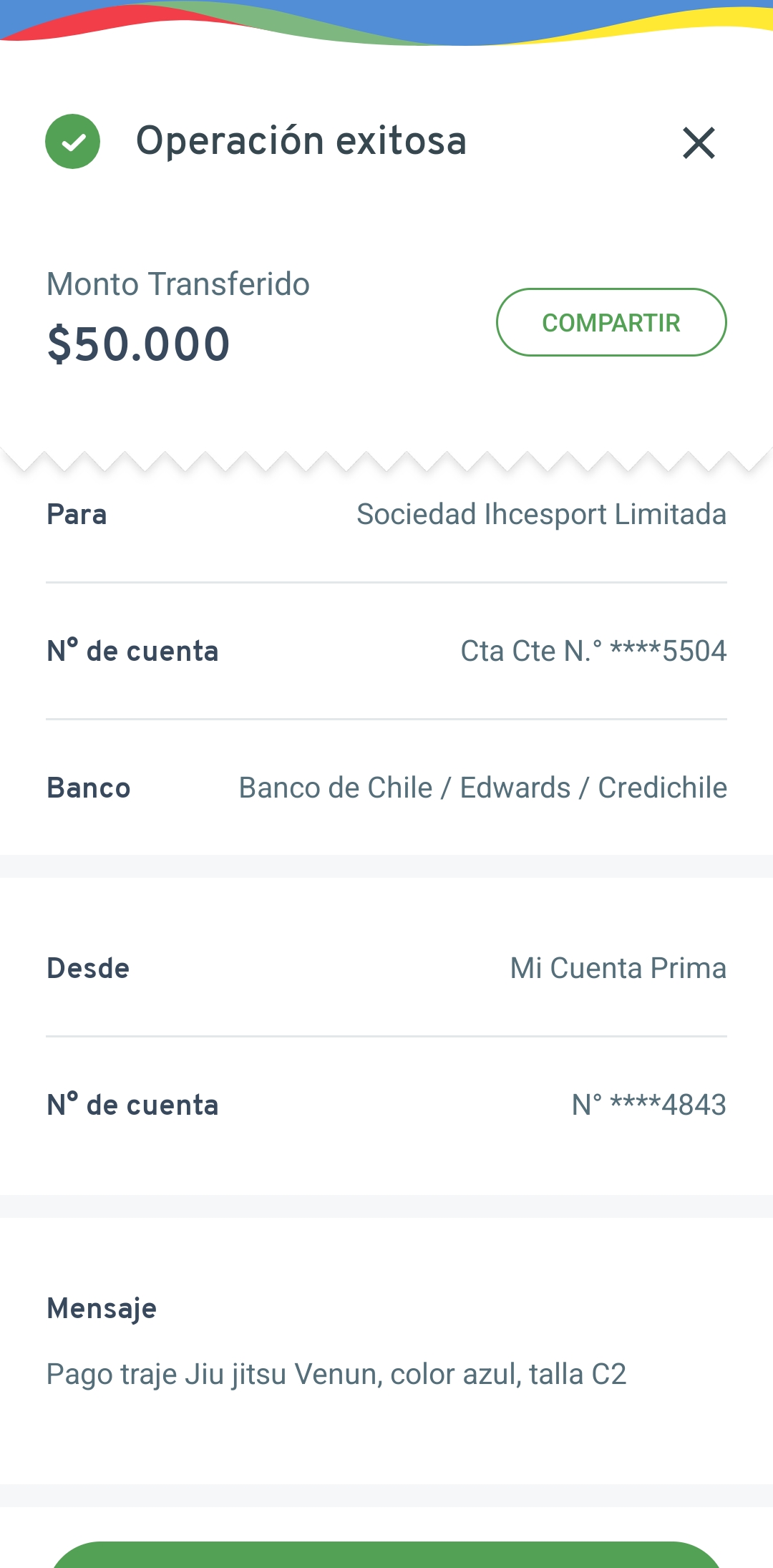Select the Banco de Chile / Edwards / Credichile text
773x1568 pixels.
point(482,788)
